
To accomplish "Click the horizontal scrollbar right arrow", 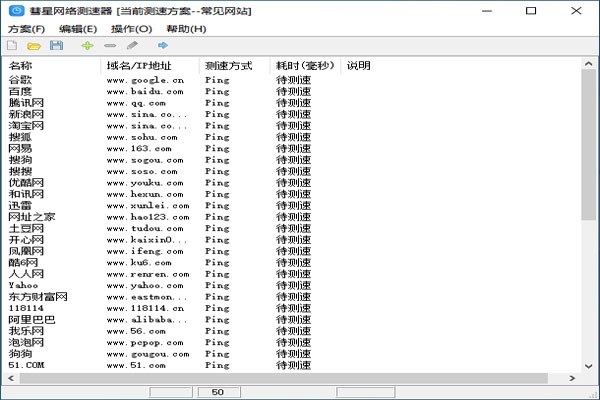I will pyautogui.click(x=572, y=379).
